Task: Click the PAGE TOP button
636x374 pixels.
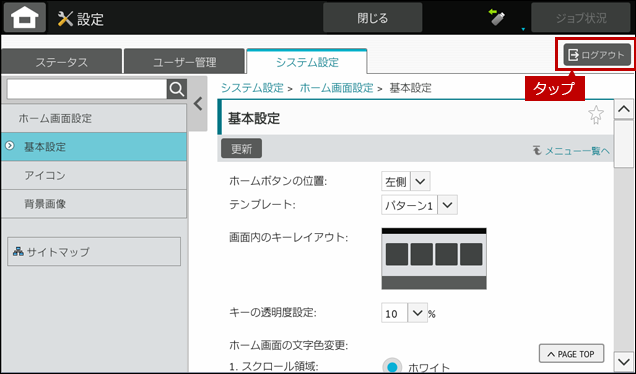Action: [572, 354]
